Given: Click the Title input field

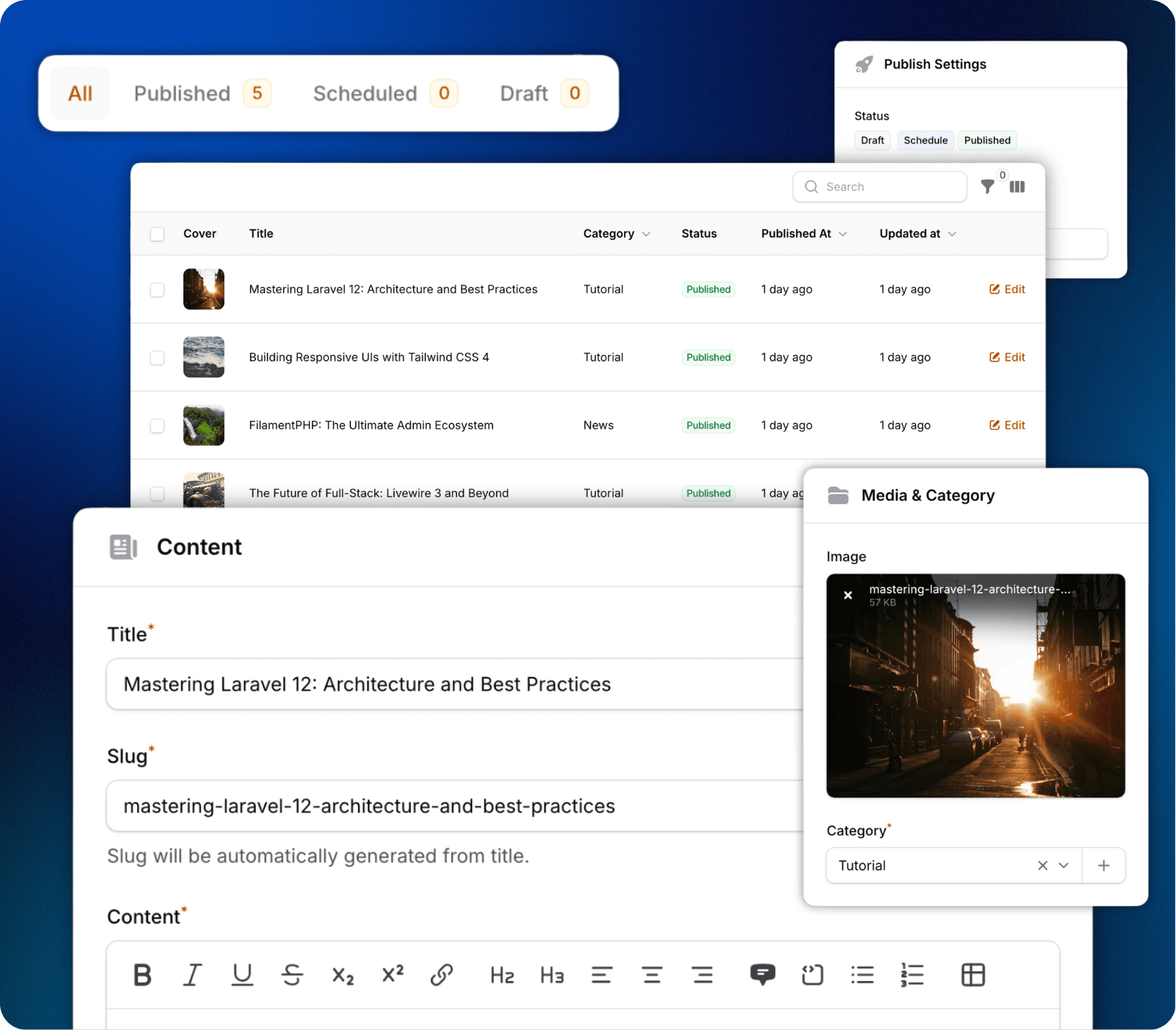Looking at the screenshot, I should coord(455,684).
